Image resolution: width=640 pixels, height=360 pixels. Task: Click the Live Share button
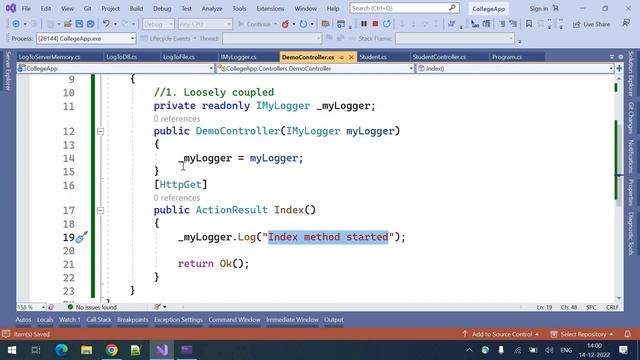tap(591, 24)
